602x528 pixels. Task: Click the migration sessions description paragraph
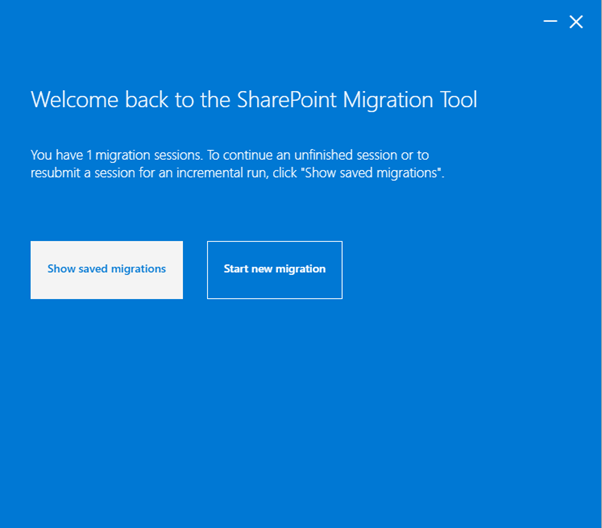click(x=237, y=164)
